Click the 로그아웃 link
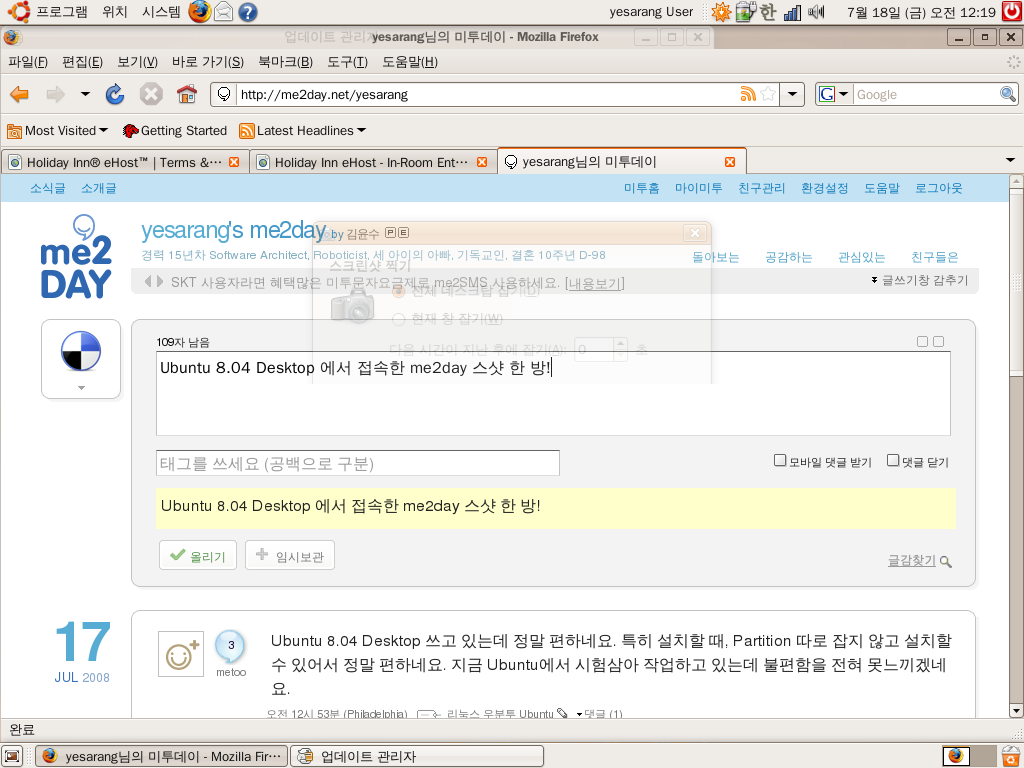Viewport: 1024px width, 768px height. [x=938, y=188]
